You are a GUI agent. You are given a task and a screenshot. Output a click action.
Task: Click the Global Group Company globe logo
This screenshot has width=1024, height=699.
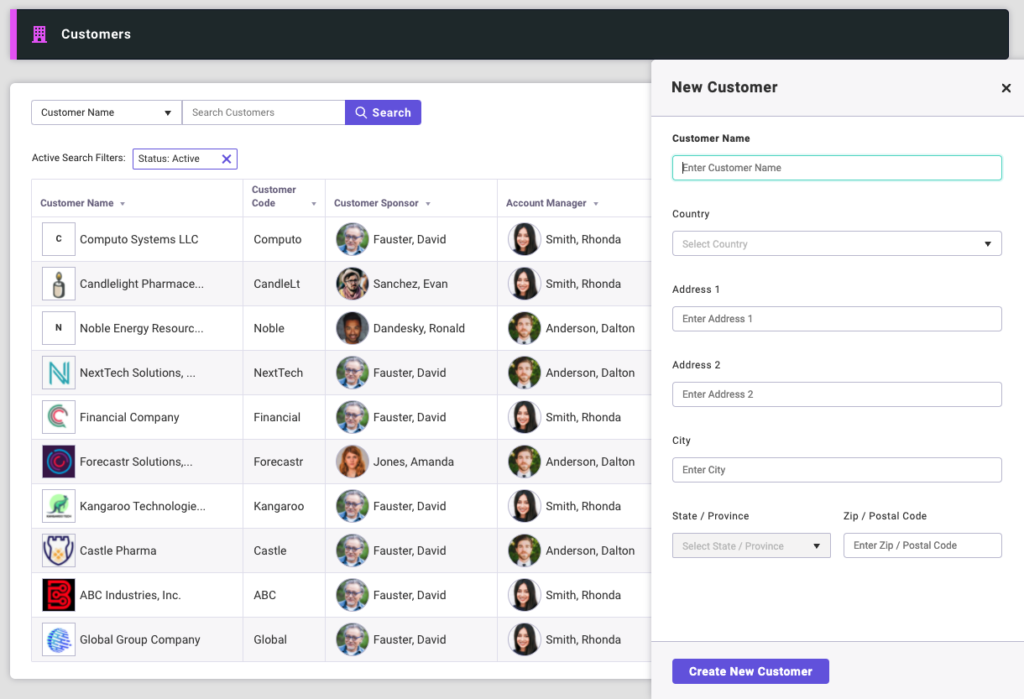click(x=58, y=639)
